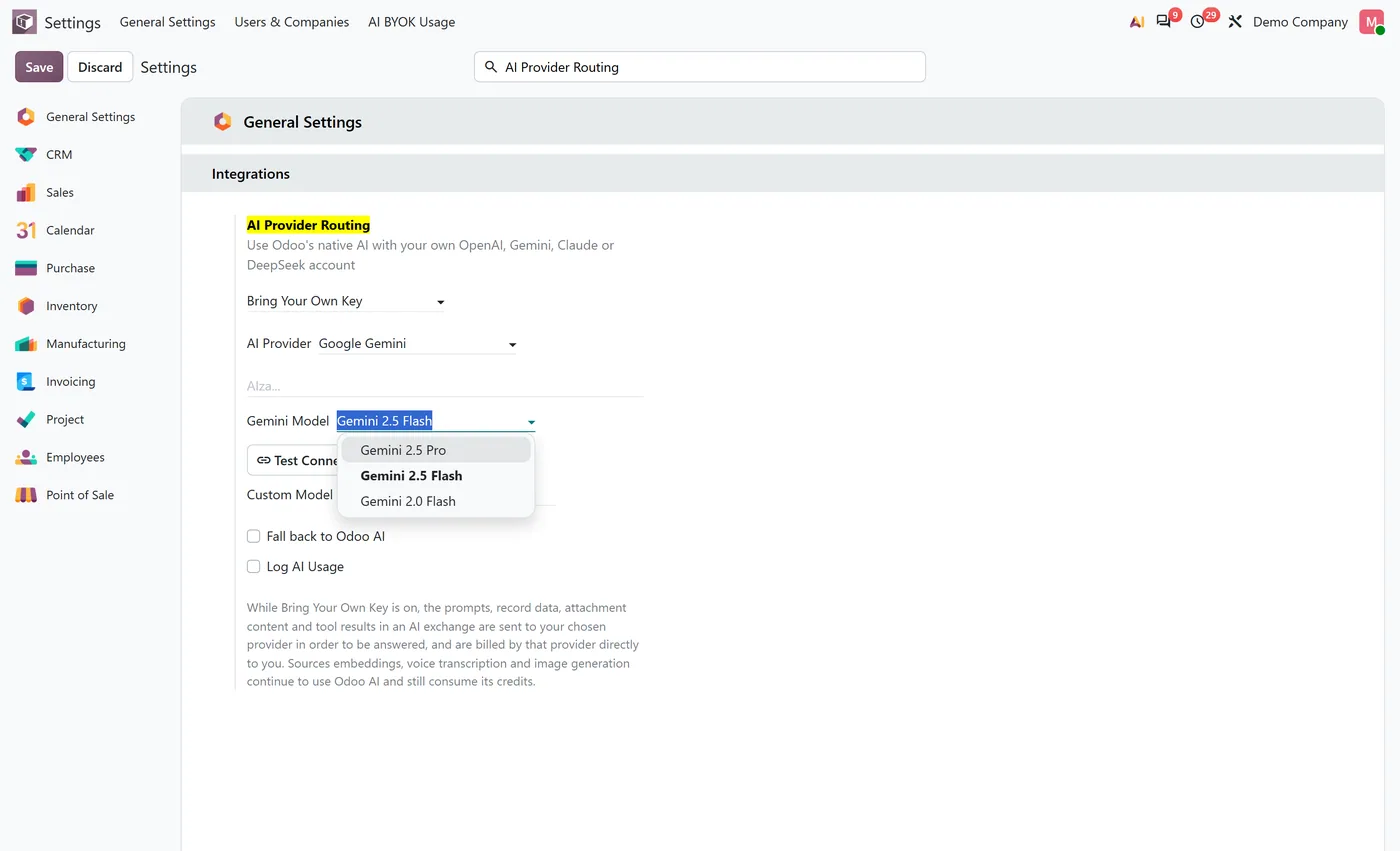Click the Settings app title
This screenshot has width=1400, height=851.
(x=72, y=22)
